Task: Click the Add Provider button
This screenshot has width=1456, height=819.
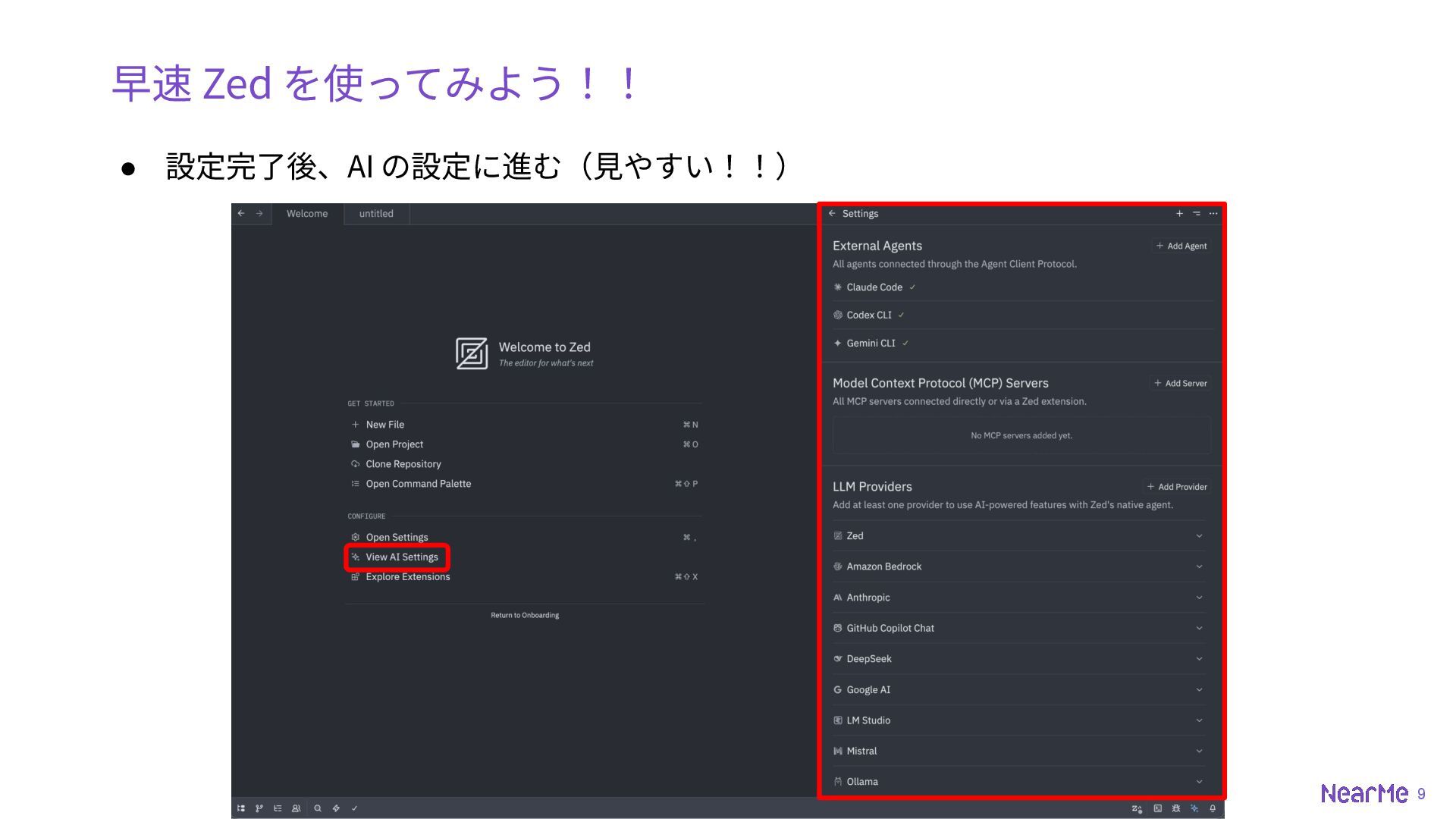Action: coord(1177,487)
